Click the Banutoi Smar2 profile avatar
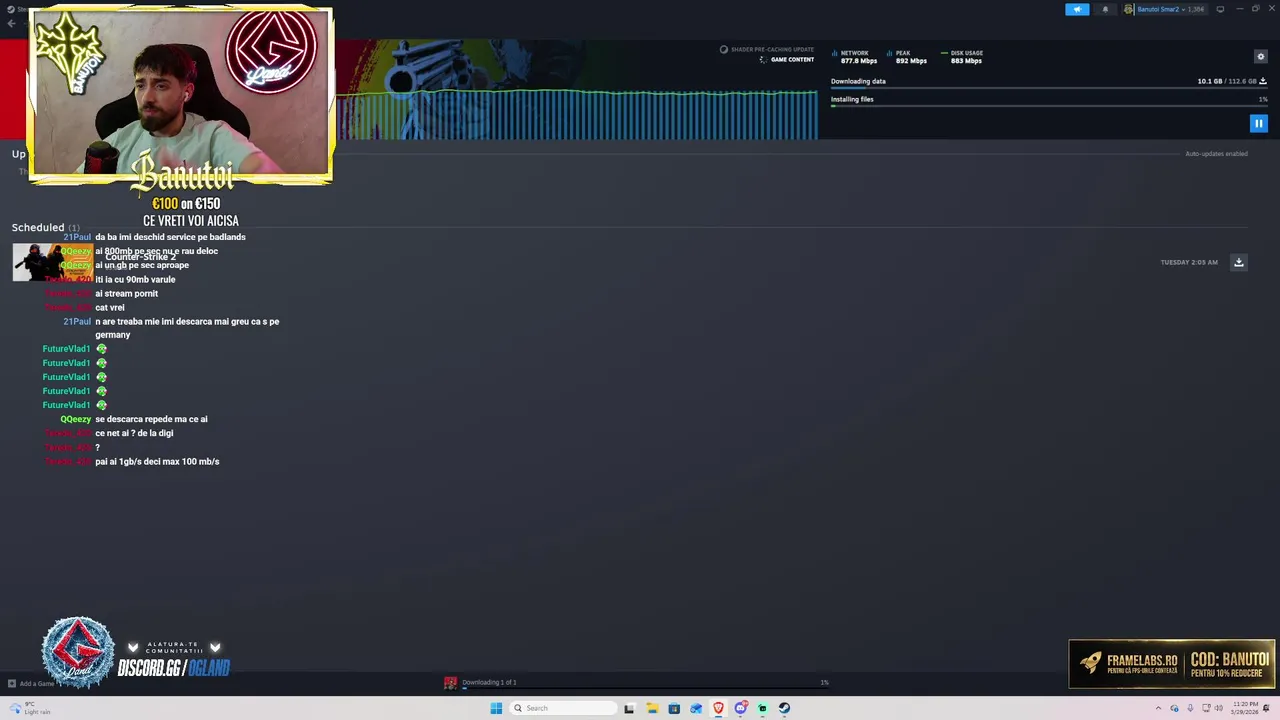Image resolution: width=1280 pixels, height=720 pixels. pyautogui.click(x=1129, y=9)
